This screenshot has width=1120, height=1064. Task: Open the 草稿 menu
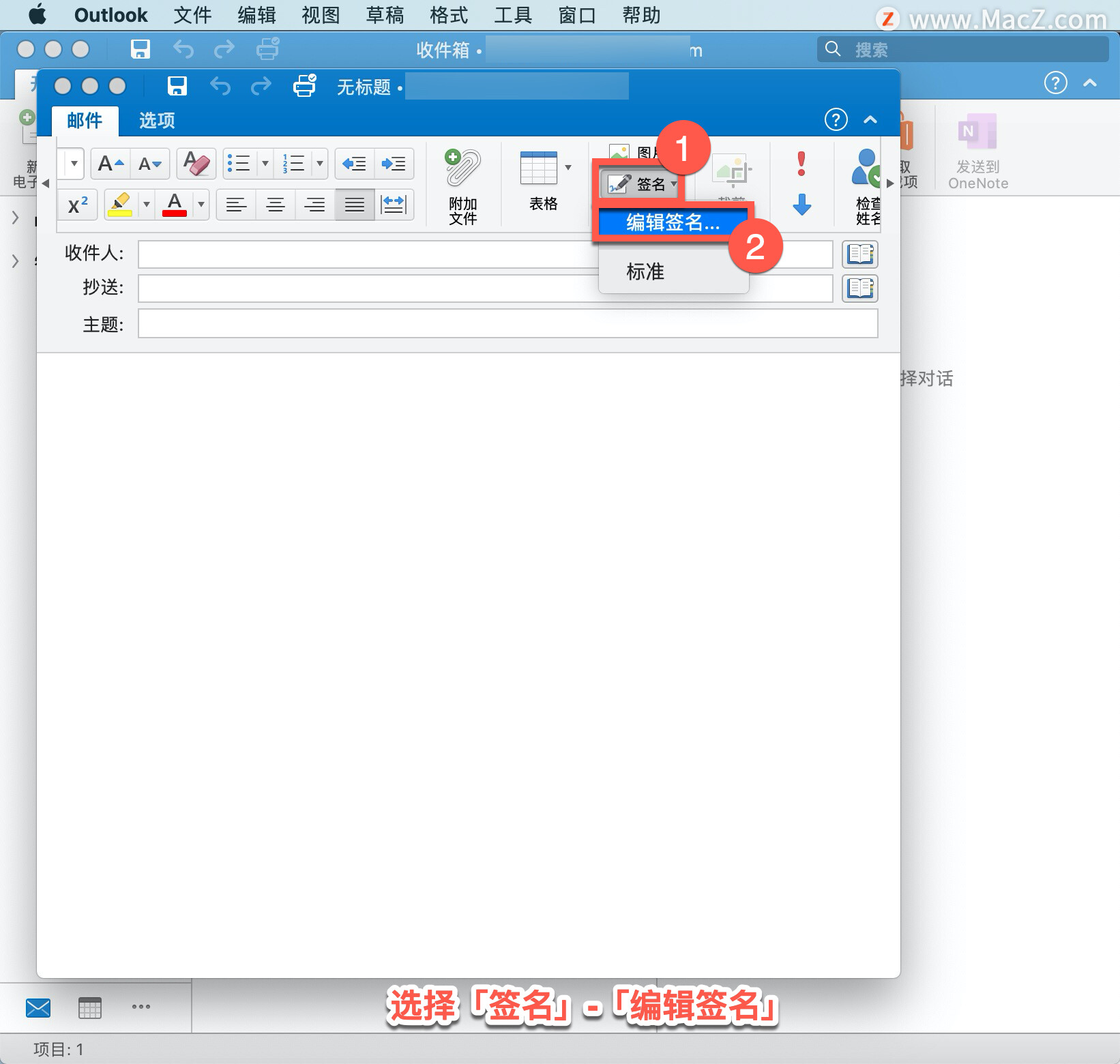click(385, 15)
